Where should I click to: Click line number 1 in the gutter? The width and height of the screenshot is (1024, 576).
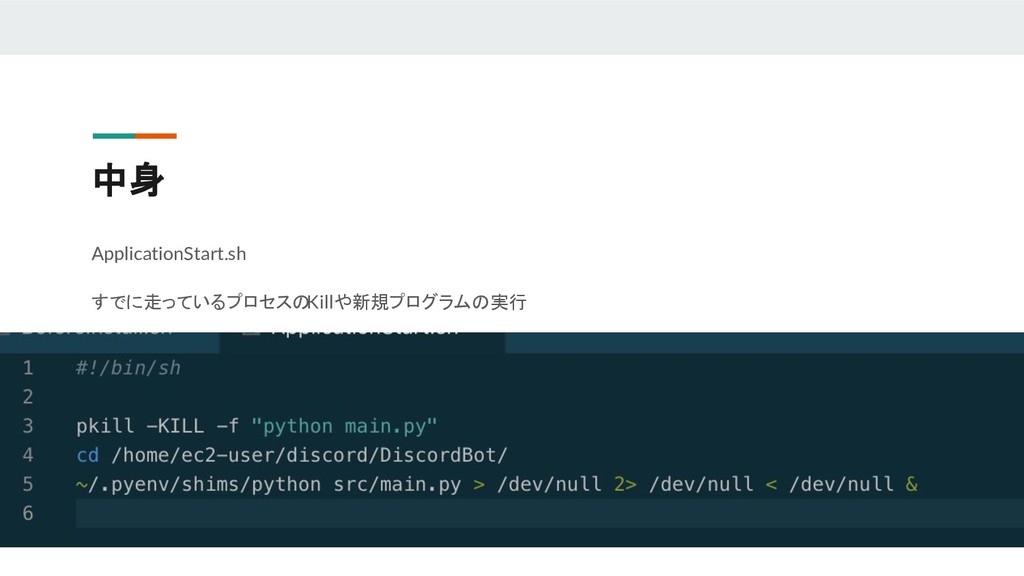[x=27, y=368]
